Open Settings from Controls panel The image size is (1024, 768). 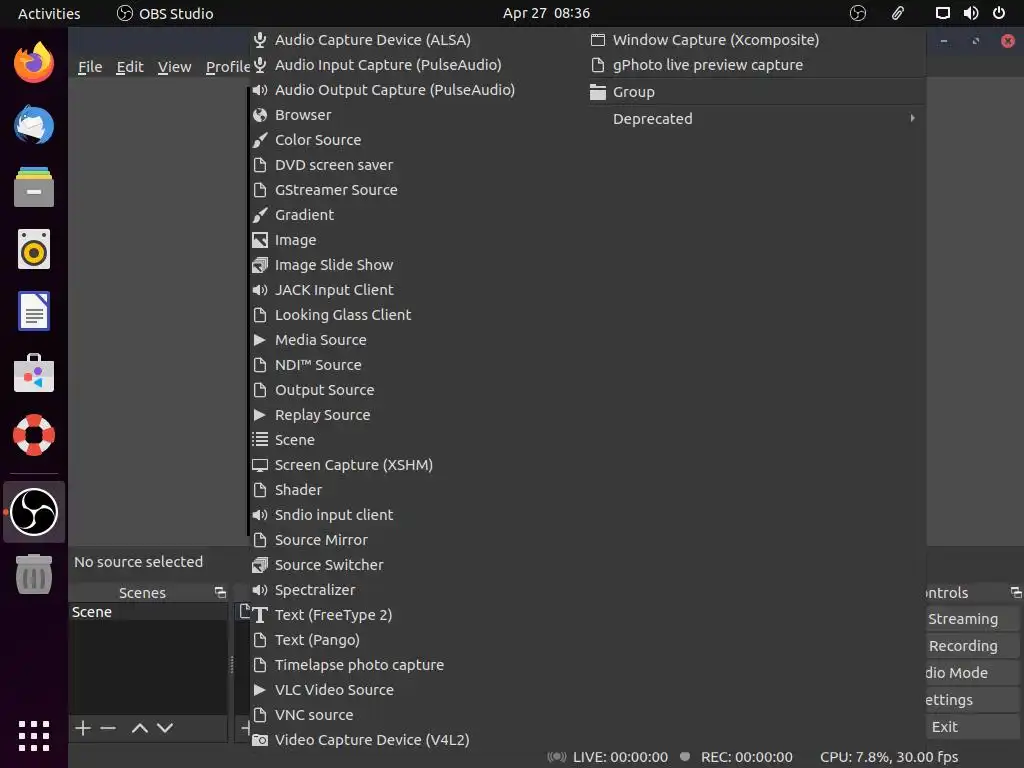972,700
